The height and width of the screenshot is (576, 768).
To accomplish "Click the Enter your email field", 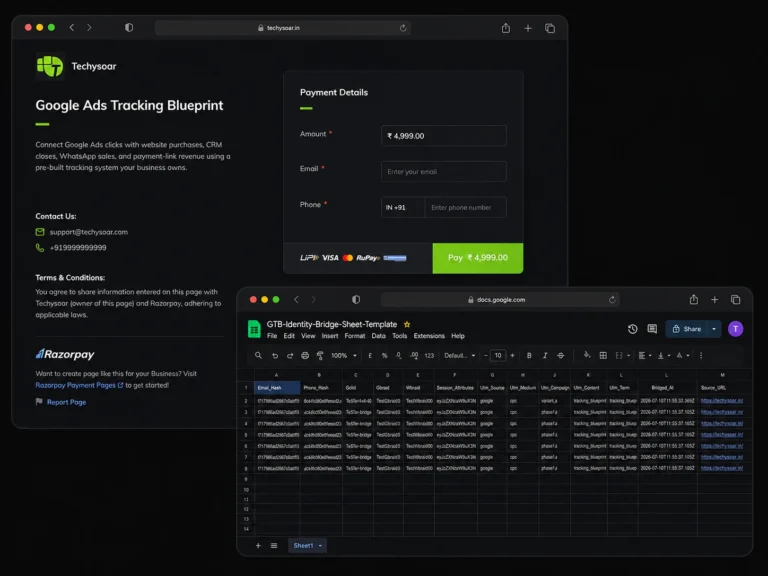I will click(443, 172).
